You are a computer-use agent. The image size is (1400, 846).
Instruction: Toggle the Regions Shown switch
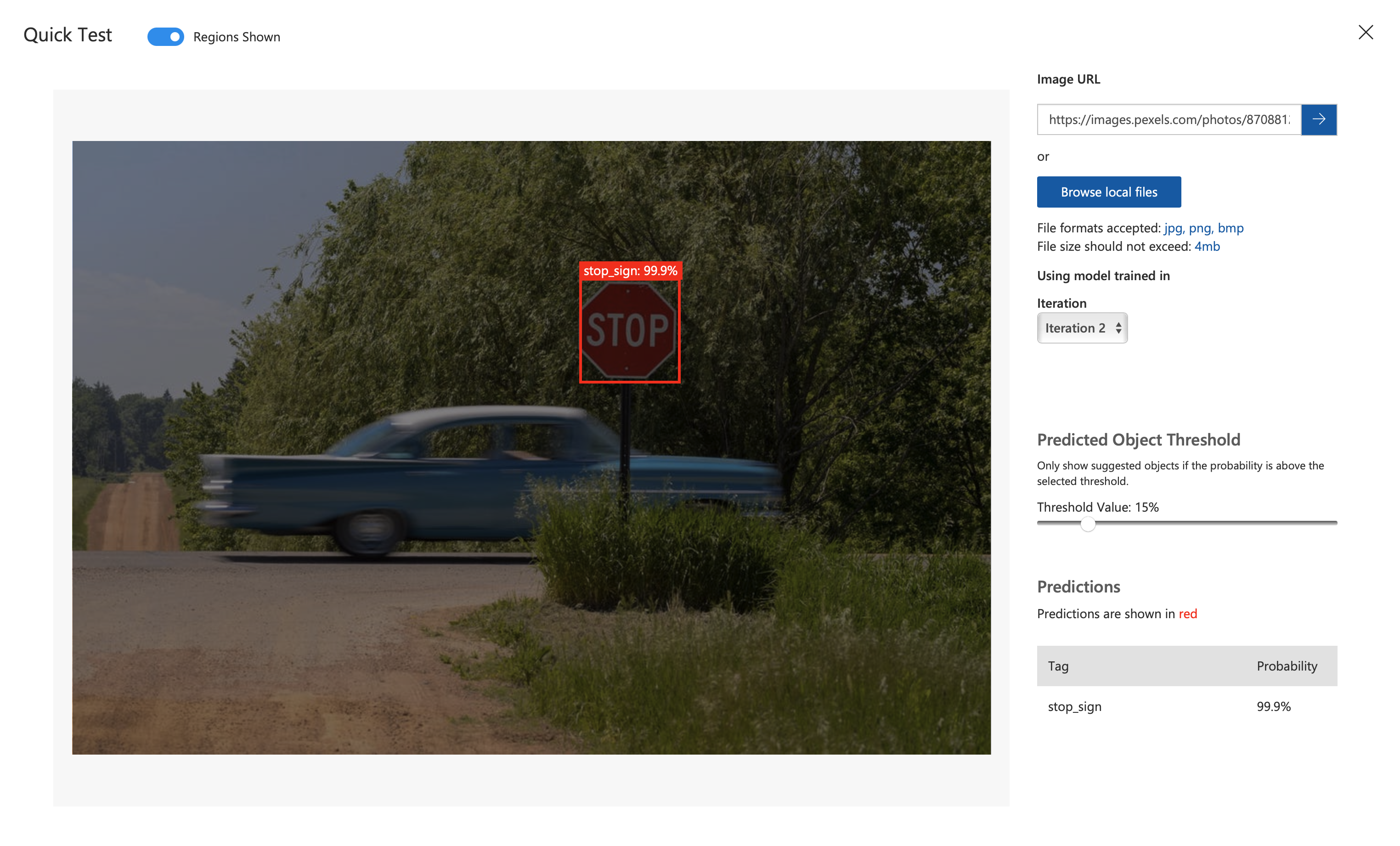(x=165, y=37)
